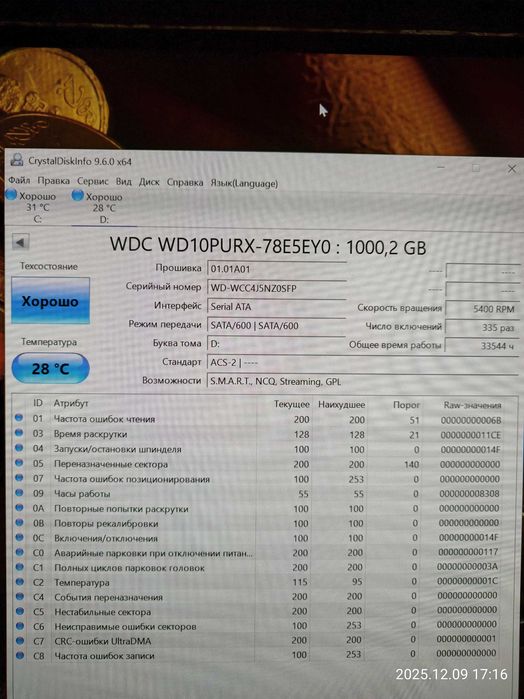Click the 28 °C temperature button
Screen dimensions: 524x699
tap(50, 368)
